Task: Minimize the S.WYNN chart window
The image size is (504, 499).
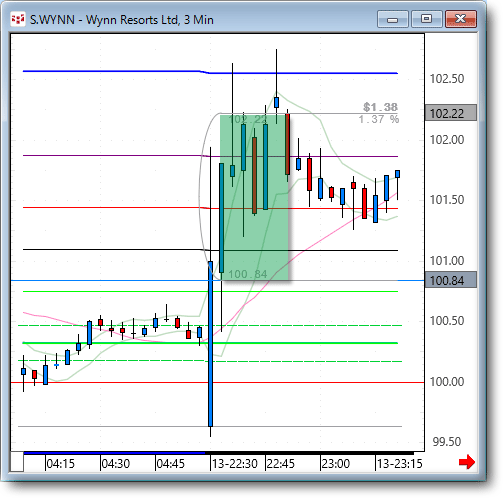Action: pyautogui.click(x=393, y=19)
